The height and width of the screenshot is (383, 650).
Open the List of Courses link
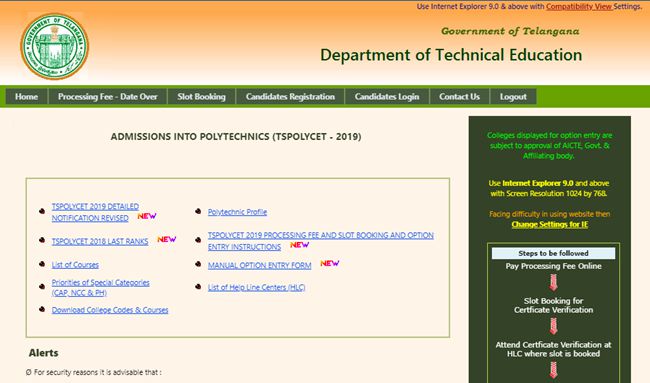[75, 265]
